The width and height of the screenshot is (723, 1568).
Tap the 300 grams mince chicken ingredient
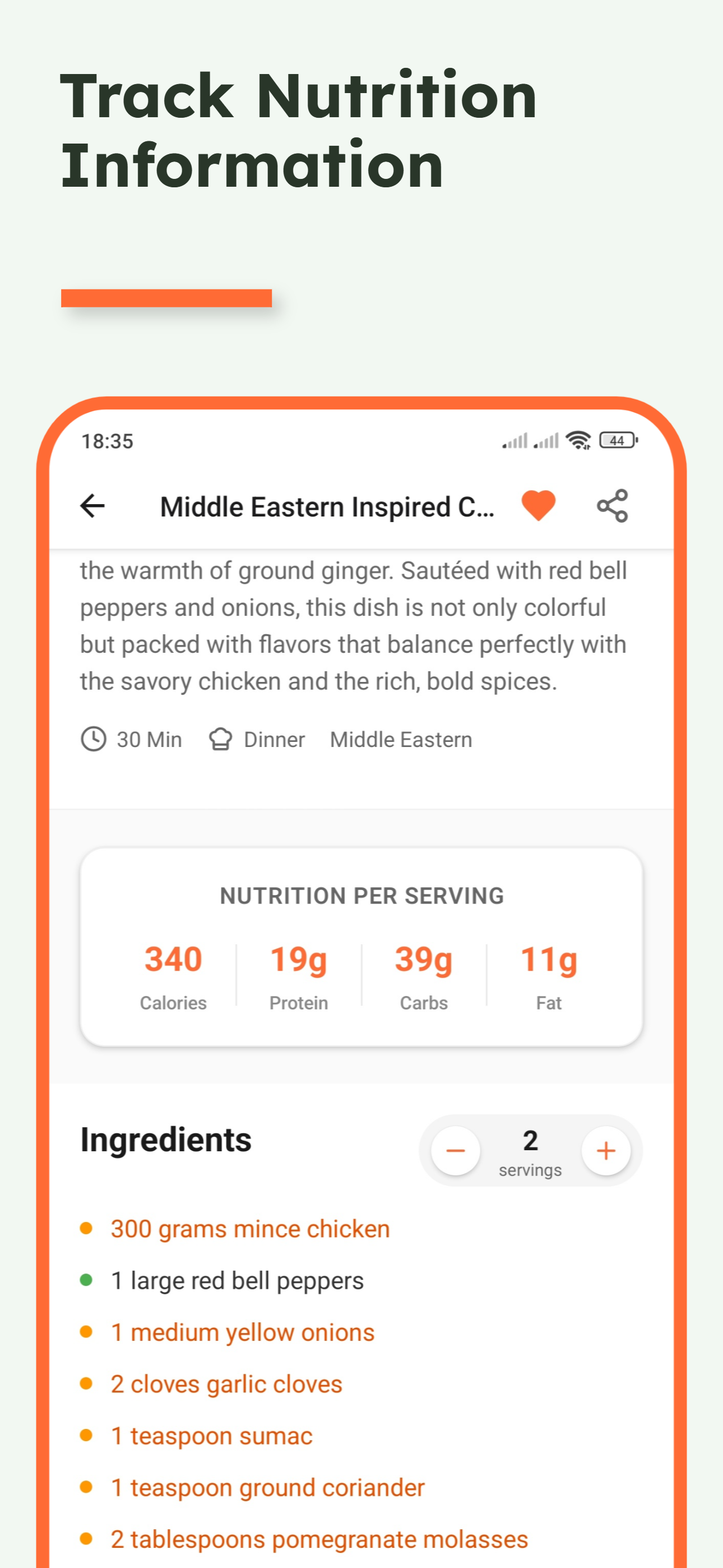click(249, 1227)
